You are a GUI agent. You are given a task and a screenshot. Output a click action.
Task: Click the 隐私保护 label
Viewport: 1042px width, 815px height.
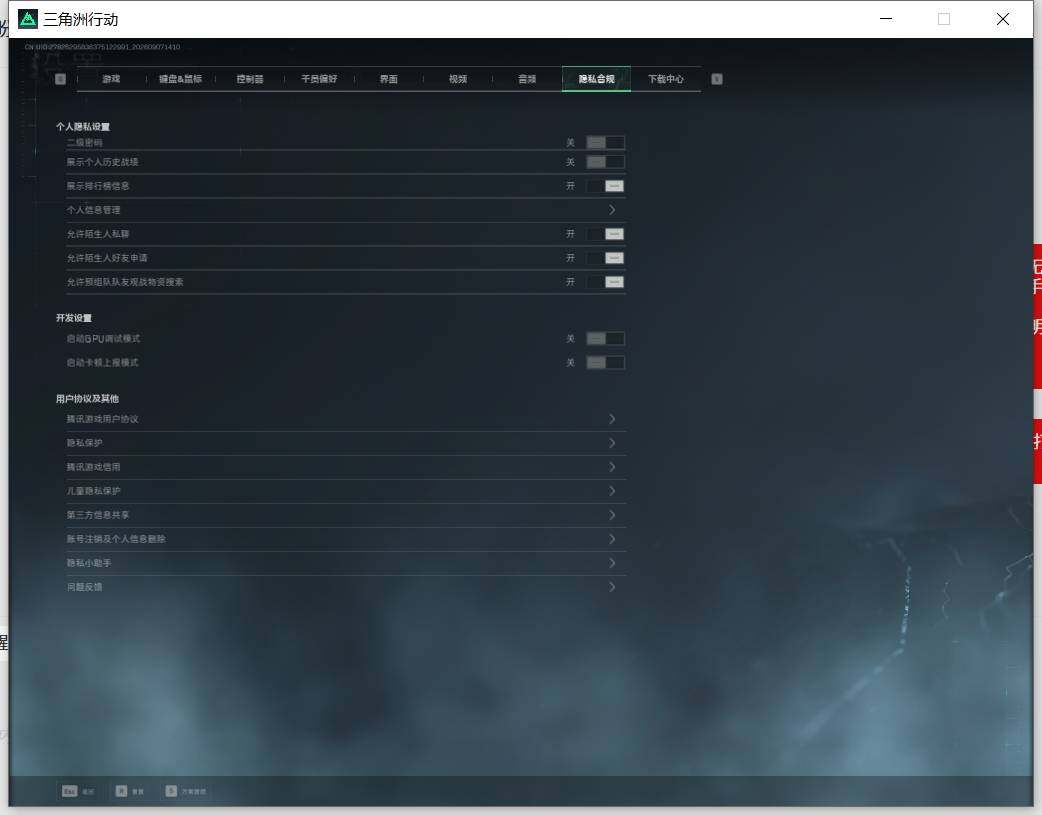pos(84,443)
